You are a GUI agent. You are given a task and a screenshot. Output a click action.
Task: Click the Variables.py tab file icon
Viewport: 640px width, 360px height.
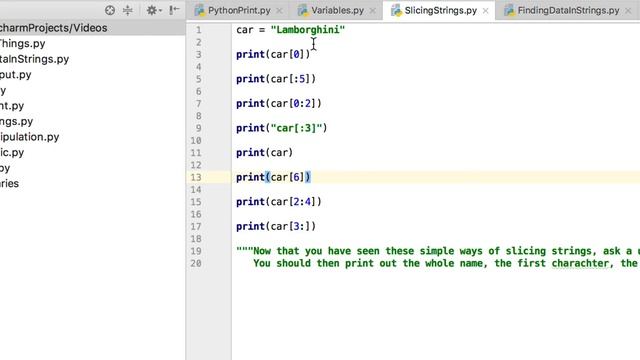[303, 11]
